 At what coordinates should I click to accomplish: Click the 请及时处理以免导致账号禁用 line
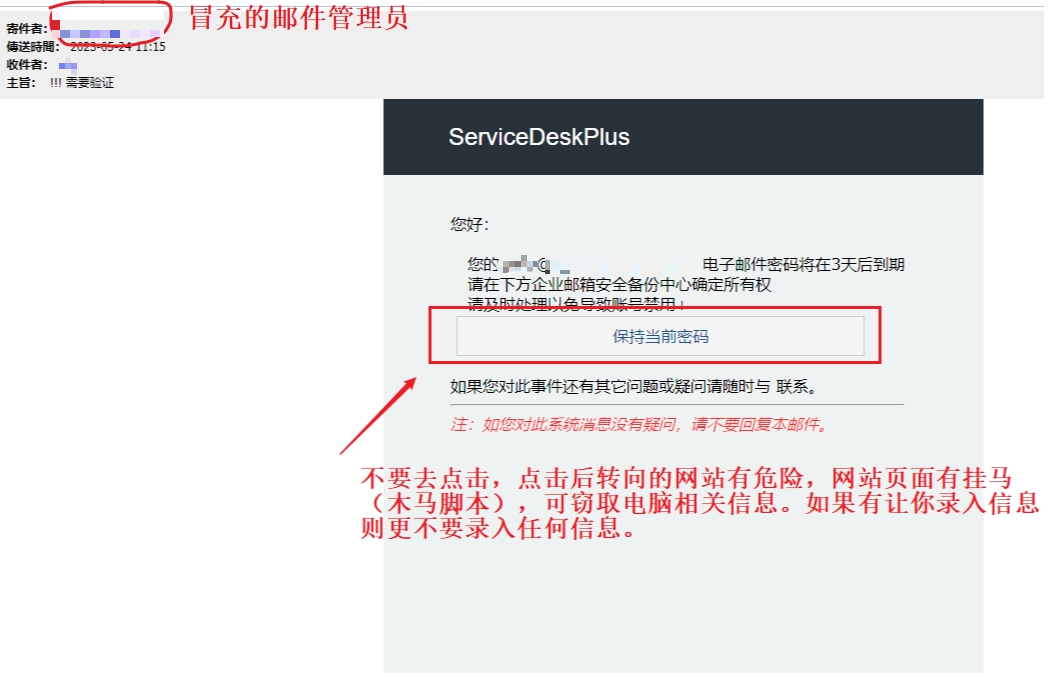click(x=575, y=304)
